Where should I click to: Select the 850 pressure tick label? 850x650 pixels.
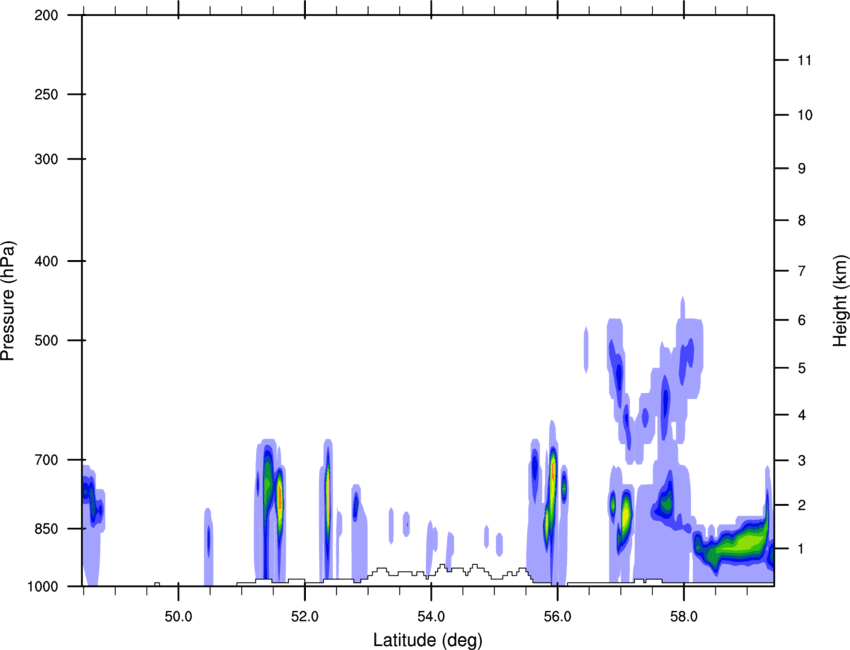(x=47, y=529)
